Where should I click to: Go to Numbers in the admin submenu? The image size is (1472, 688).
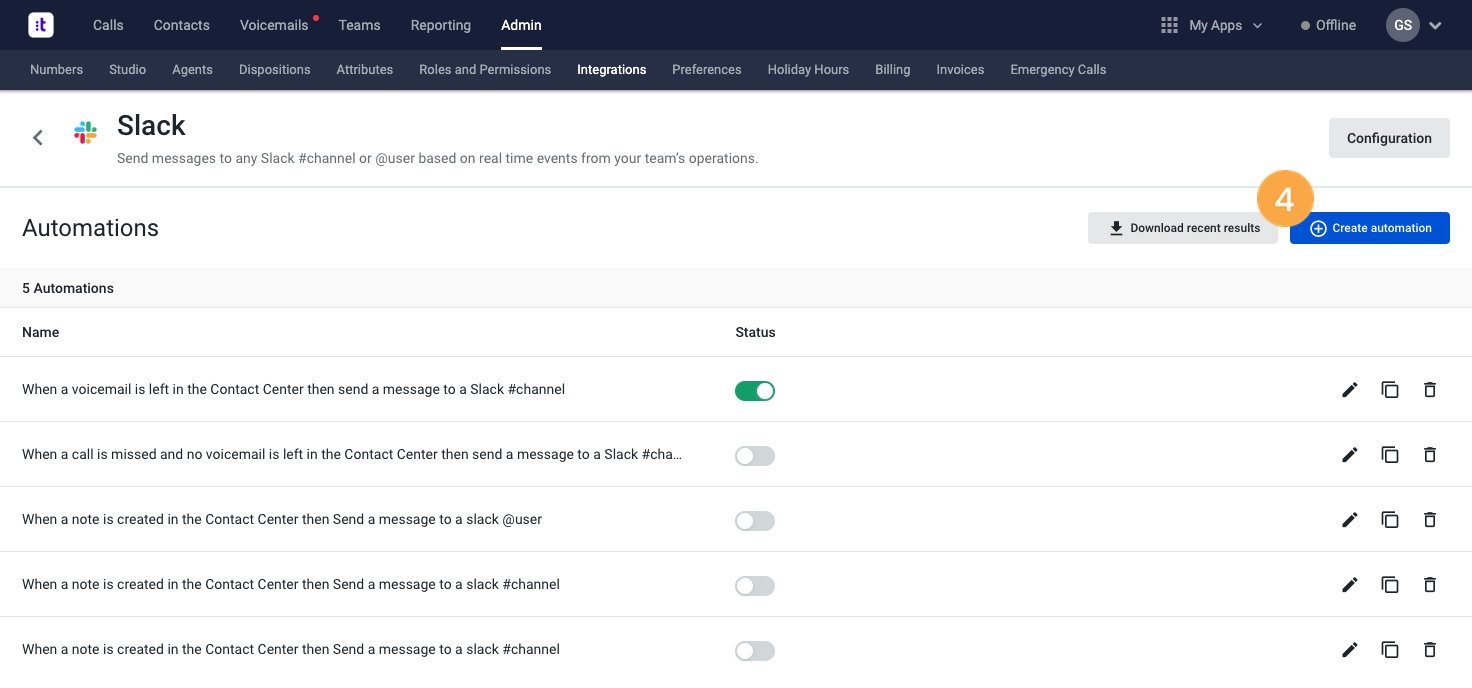tap(56, 70)
